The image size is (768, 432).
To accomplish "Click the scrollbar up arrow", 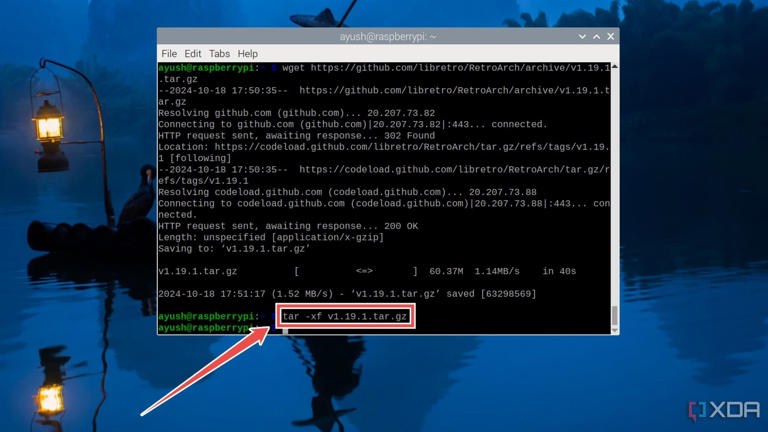I will pos(615,66).
